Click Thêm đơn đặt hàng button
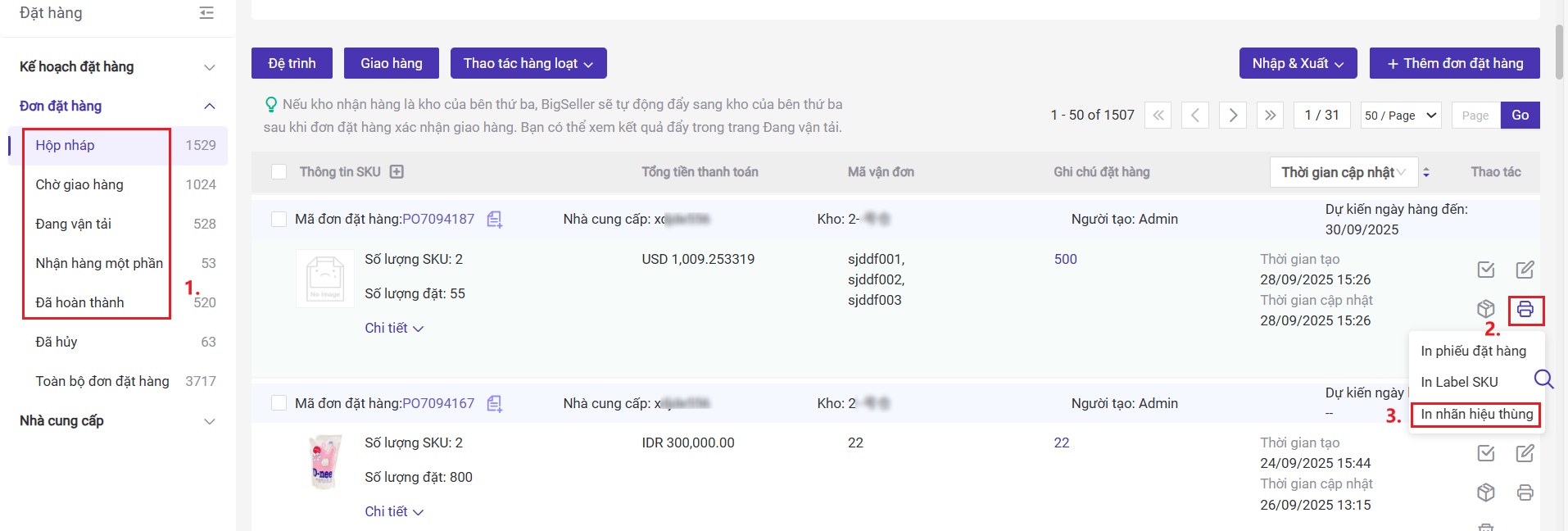The width and height of the screenshot is (1568, 531). click(1454, 63)
